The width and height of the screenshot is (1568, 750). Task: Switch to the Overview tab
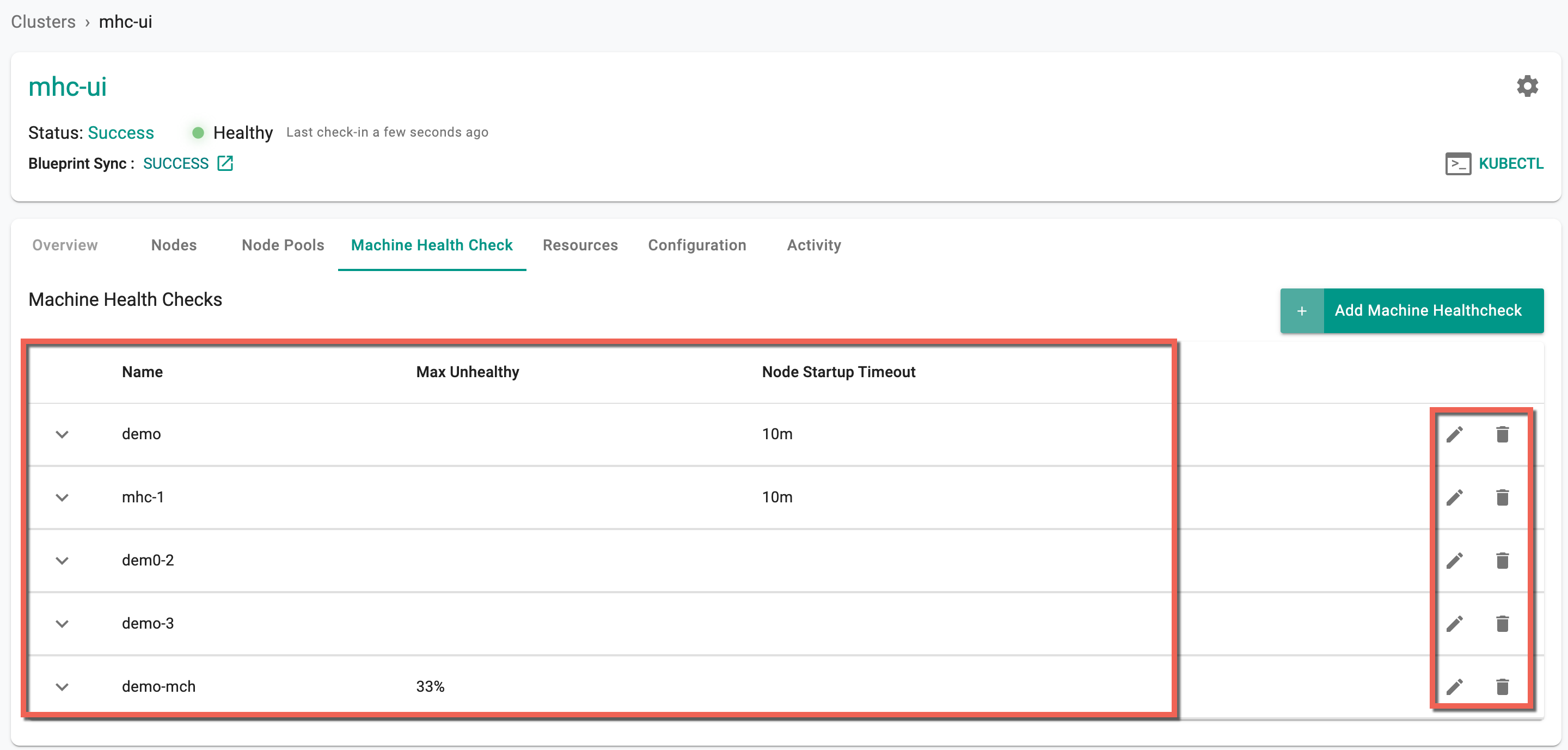[65, 245]
